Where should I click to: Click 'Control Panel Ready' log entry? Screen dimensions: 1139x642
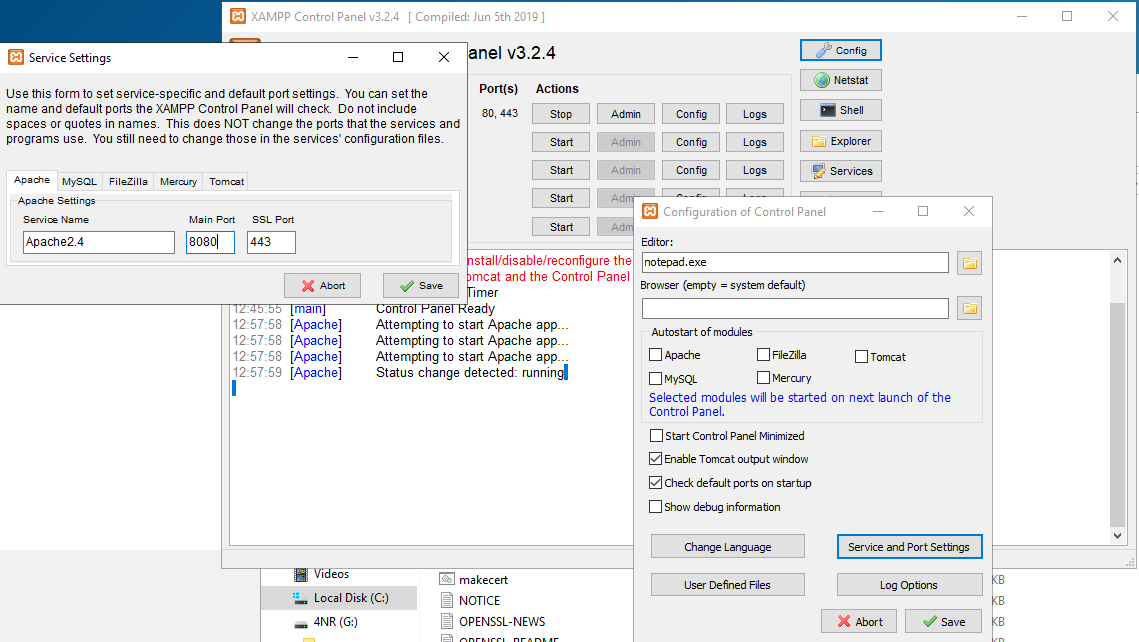pyautogui.click(x=435, y=309)
